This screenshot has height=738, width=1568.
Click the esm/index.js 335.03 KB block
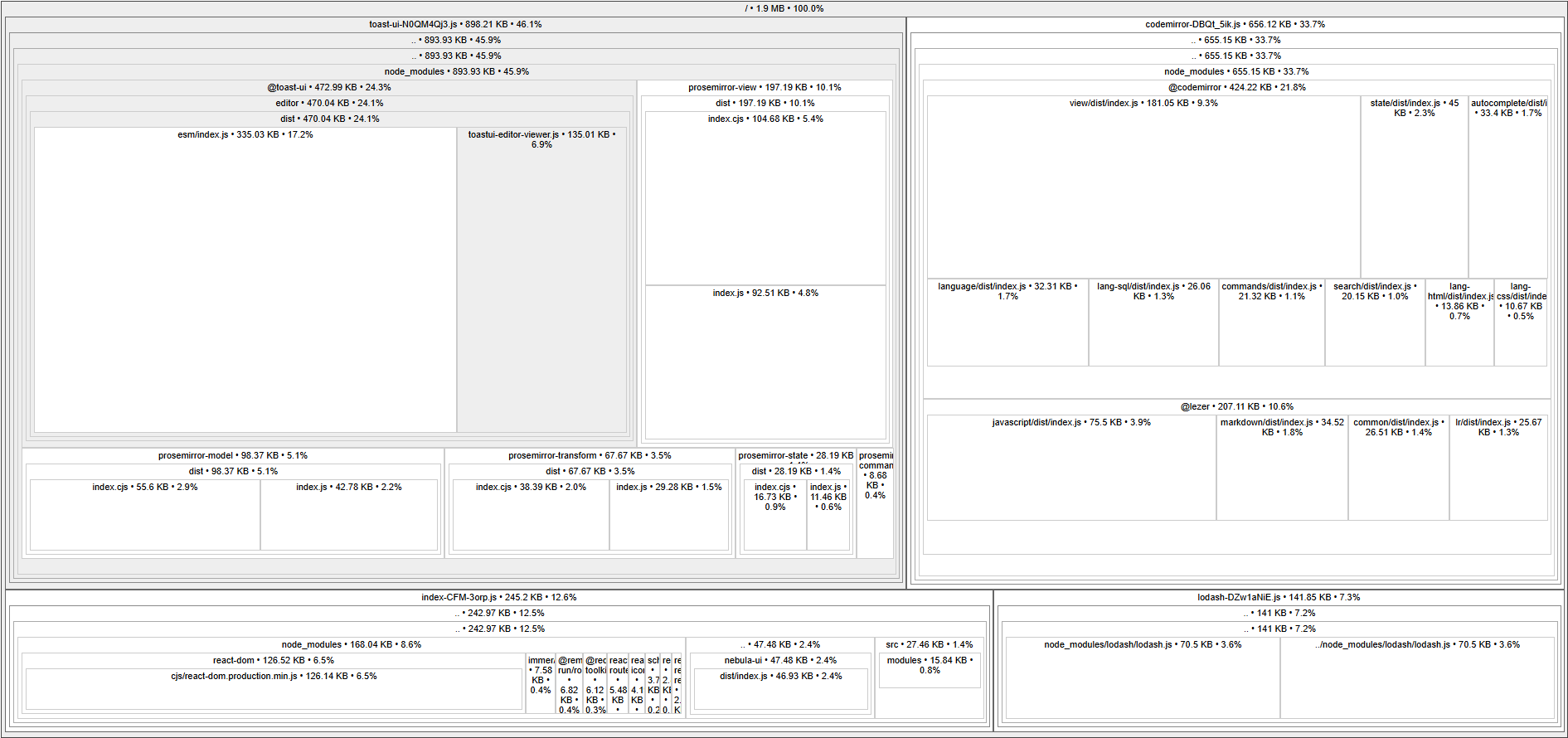(x=245, y=279)
